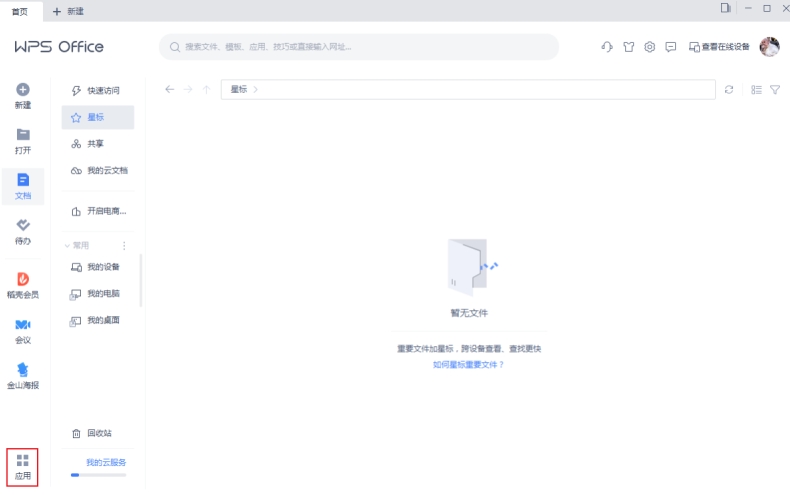Click 查看在线设备 button
This screenshot has width=790, height=495.
pyautogui.click(x=719, y=47)
